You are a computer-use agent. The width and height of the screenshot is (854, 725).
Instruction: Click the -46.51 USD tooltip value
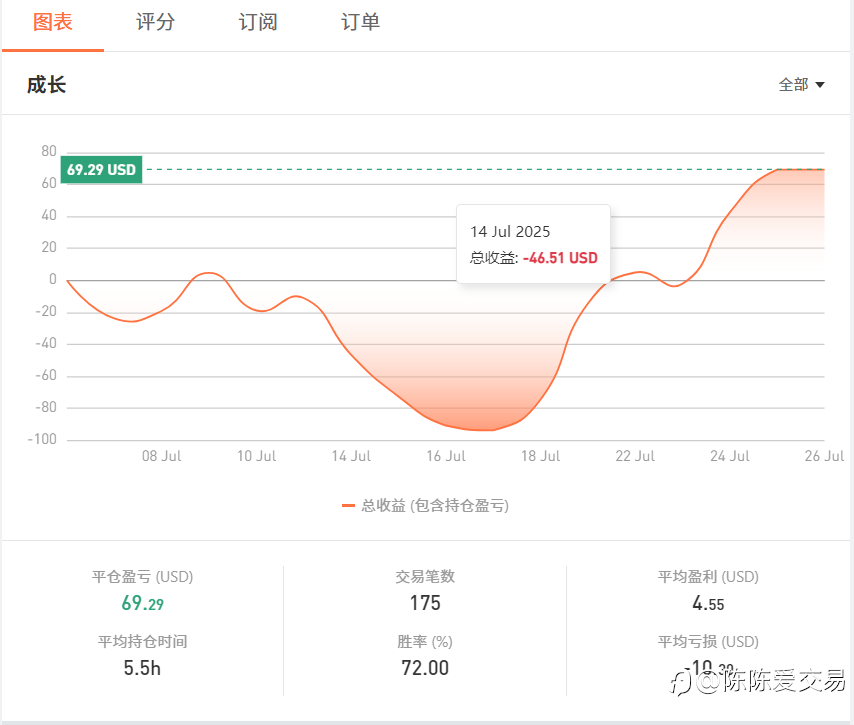[x=560, y=258]
